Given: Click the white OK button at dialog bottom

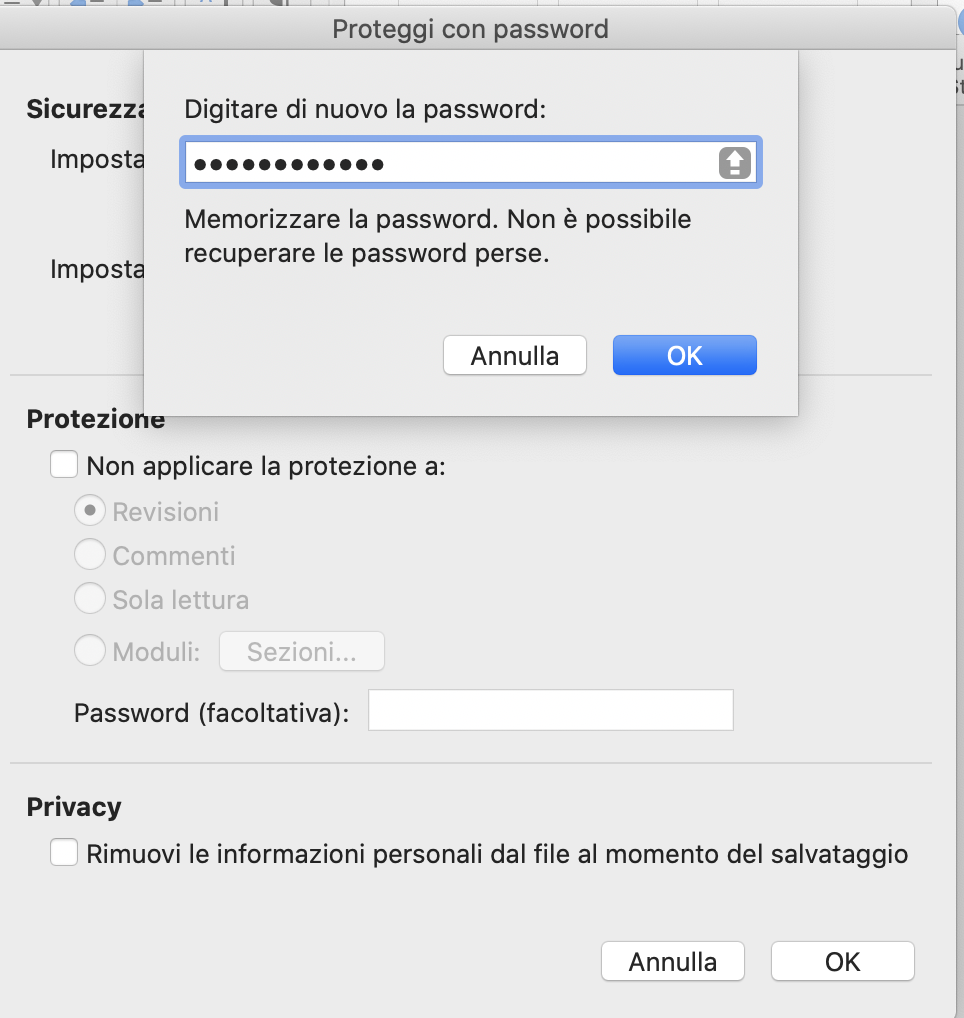Looking at the screenshot, I should [x=843, y=962].
